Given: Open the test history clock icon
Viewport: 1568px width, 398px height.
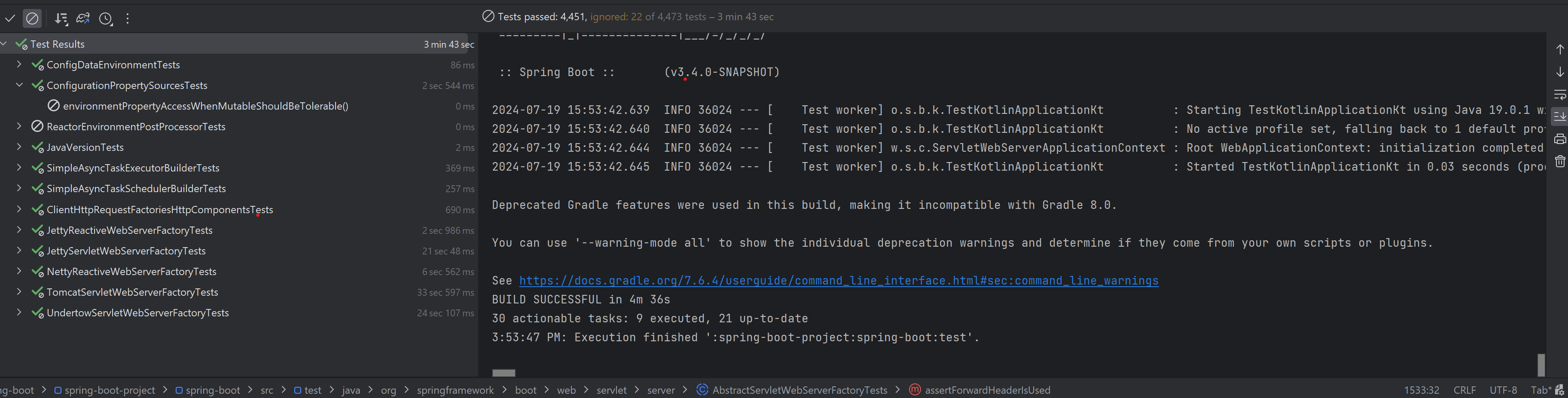Looking at the screenshot, I should point(106,19).
